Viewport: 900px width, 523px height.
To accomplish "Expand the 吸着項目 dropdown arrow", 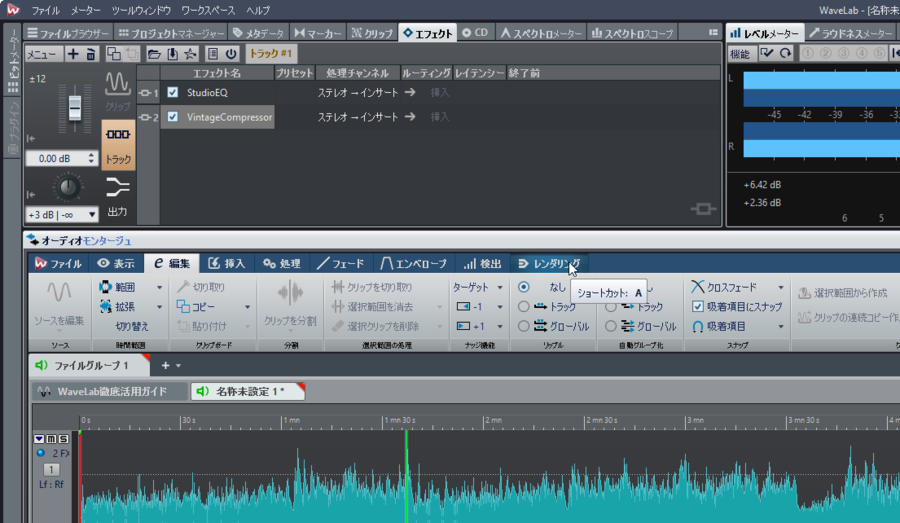I will (x=781, y=327).
